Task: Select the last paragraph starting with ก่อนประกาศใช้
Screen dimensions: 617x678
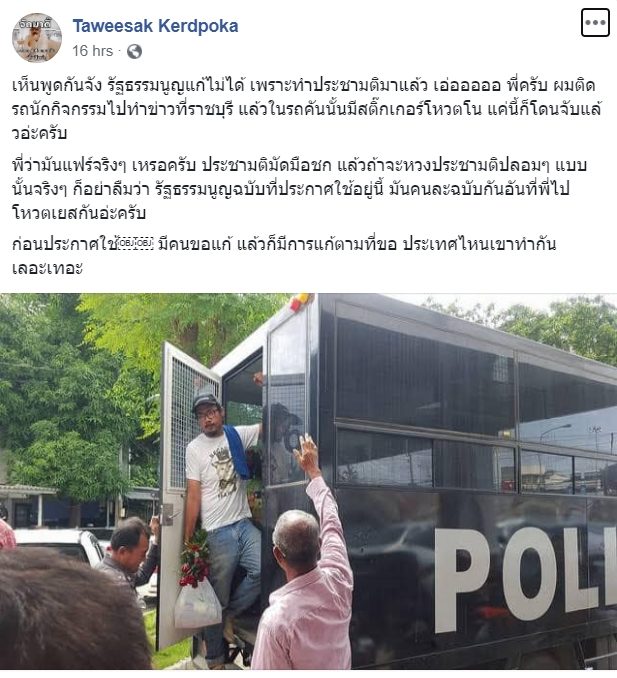Action: click(x=284, y=256)
